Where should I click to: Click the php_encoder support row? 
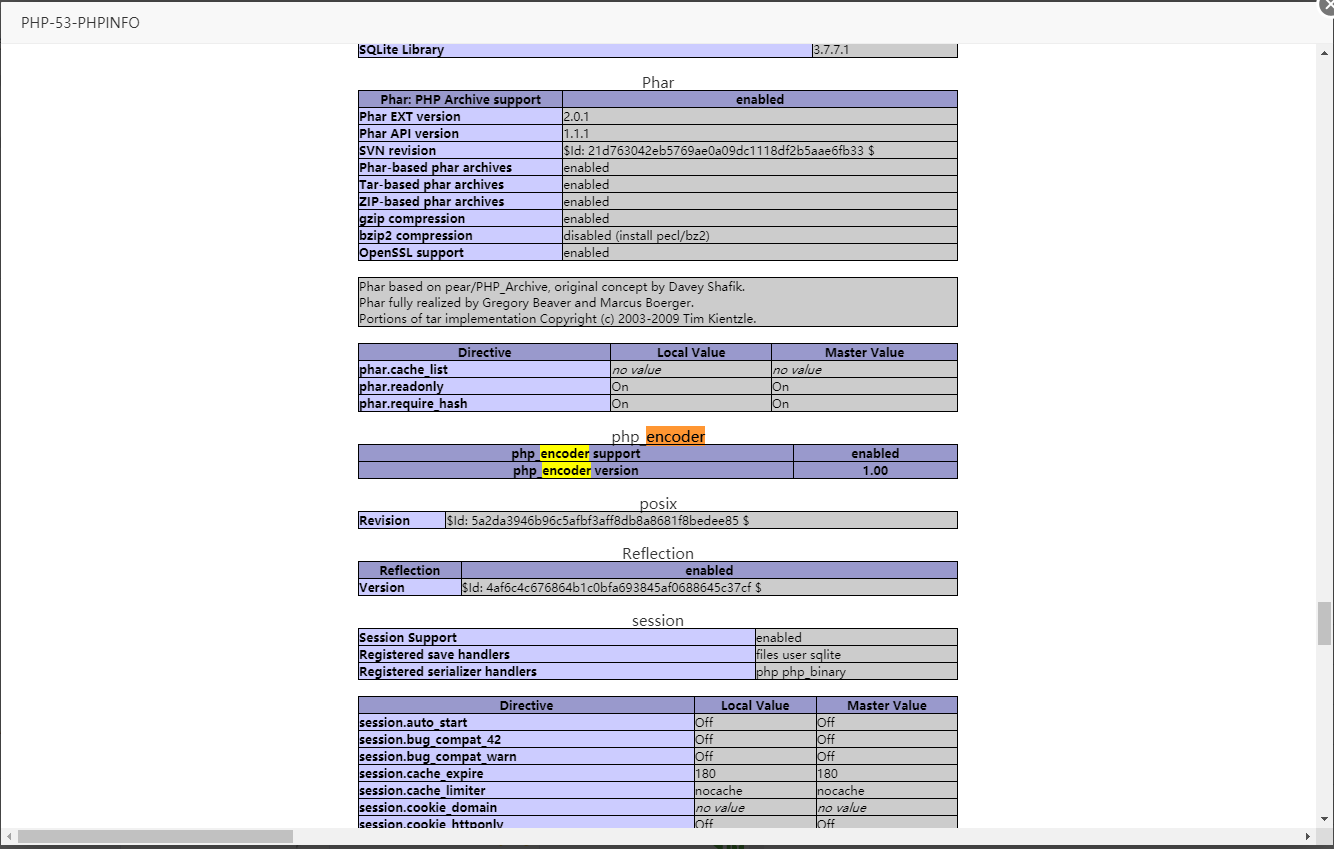coord(658,453)
